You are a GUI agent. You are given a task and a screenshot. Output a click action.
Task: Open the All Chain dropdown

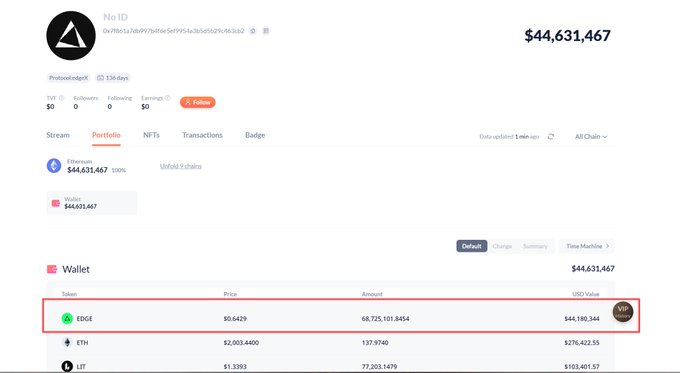click(x=591, y=137)
